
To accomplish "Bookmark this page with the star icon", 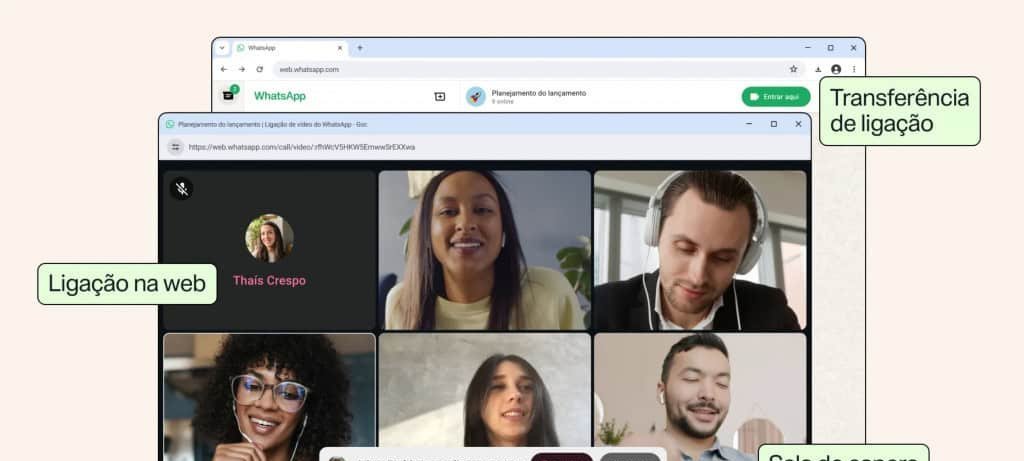I will point(793,69).
